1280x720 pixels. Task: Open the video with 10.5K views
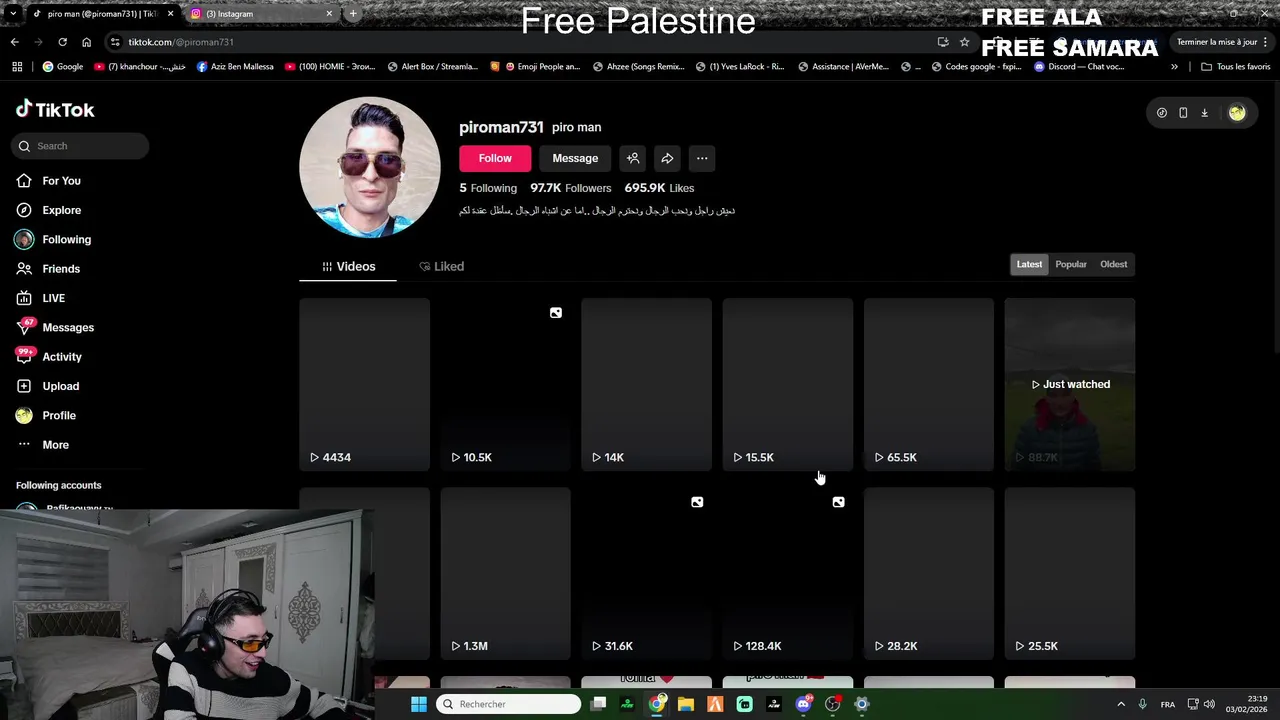pyautogui.click(x=505, y=384)
